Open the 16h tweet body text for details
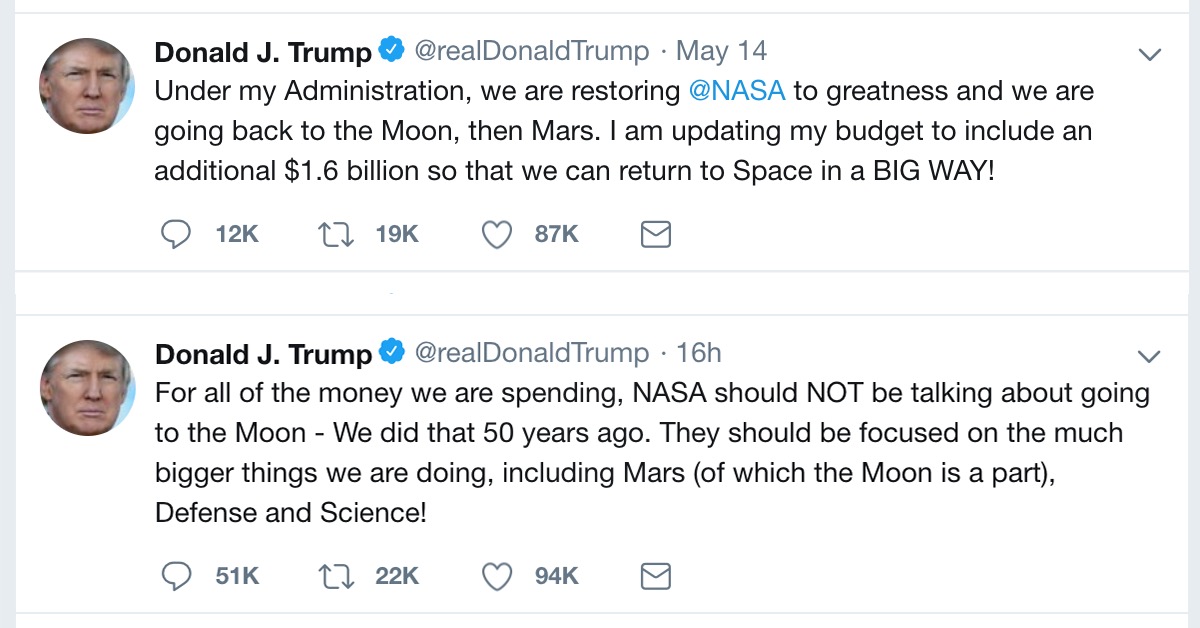 pyautogui.click(x=652, y=453)
